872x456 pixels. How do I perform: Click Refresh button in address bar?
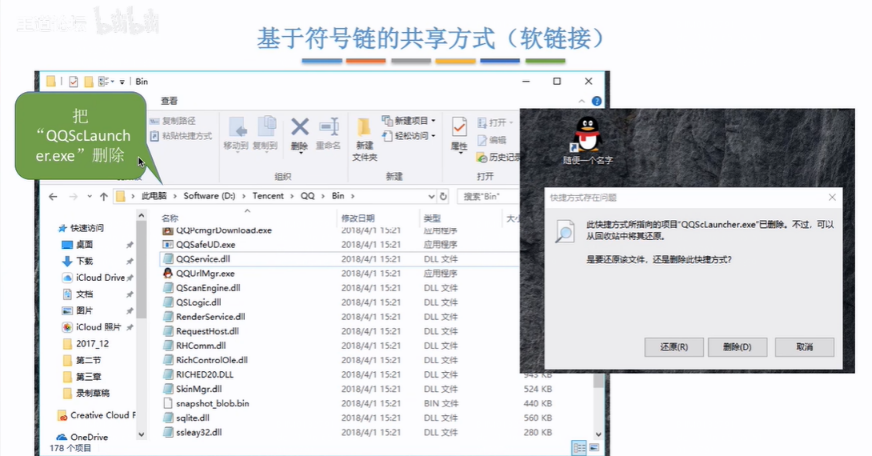tap(443, 196)
